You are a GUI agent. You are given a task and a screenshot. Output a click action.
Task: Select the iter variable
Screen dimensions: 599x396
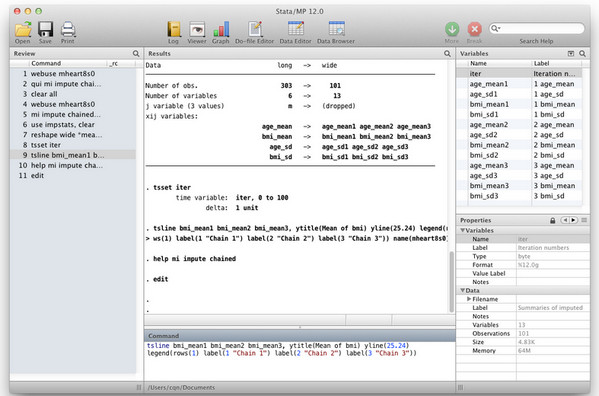point(519,73)
